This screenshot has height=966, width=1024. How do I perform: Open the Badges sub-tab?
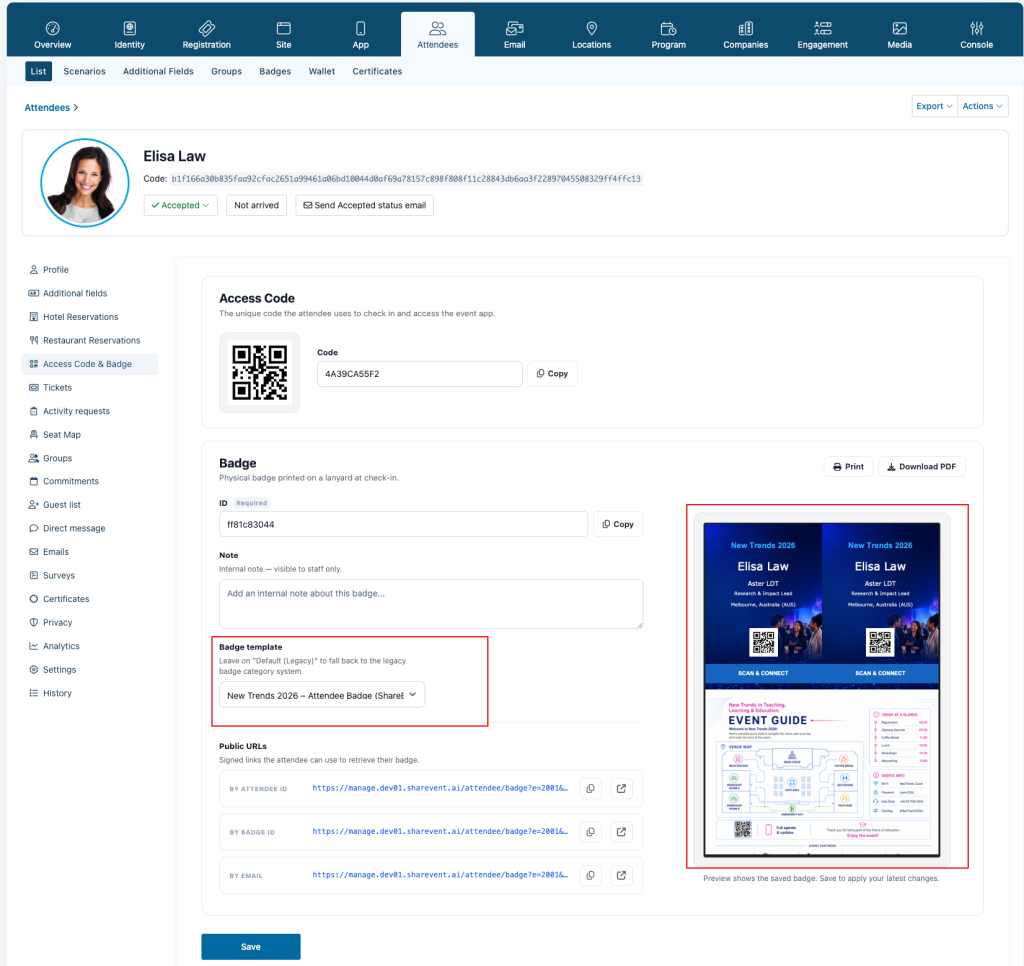pyautogui.click(x=275, y=71)
